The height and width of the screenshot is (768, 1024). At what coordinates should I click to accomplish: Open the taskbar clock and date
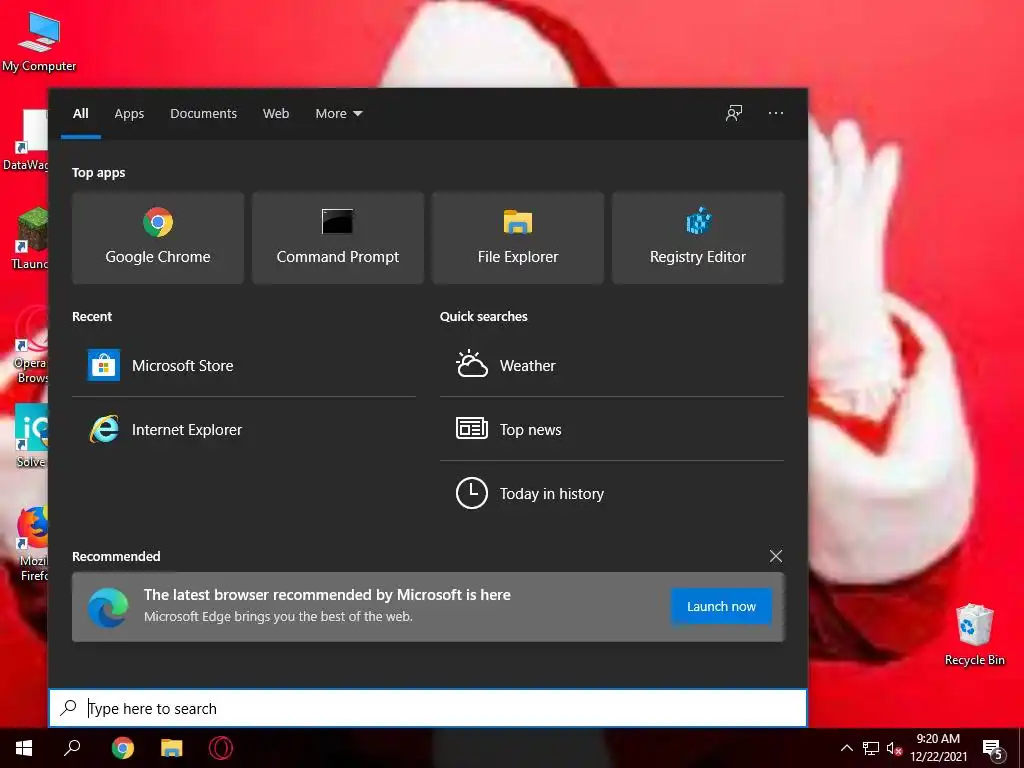click(x=938, y=748)
